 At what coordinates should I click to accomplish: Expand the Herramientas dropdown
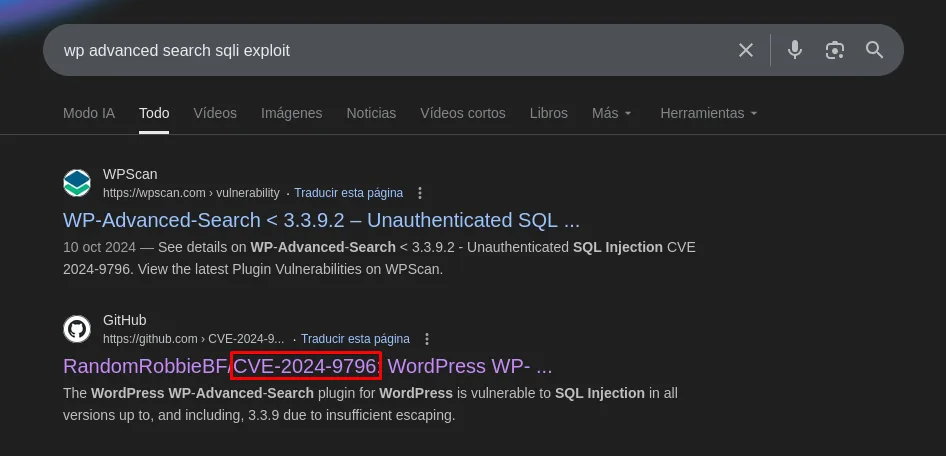click(708, 113)
